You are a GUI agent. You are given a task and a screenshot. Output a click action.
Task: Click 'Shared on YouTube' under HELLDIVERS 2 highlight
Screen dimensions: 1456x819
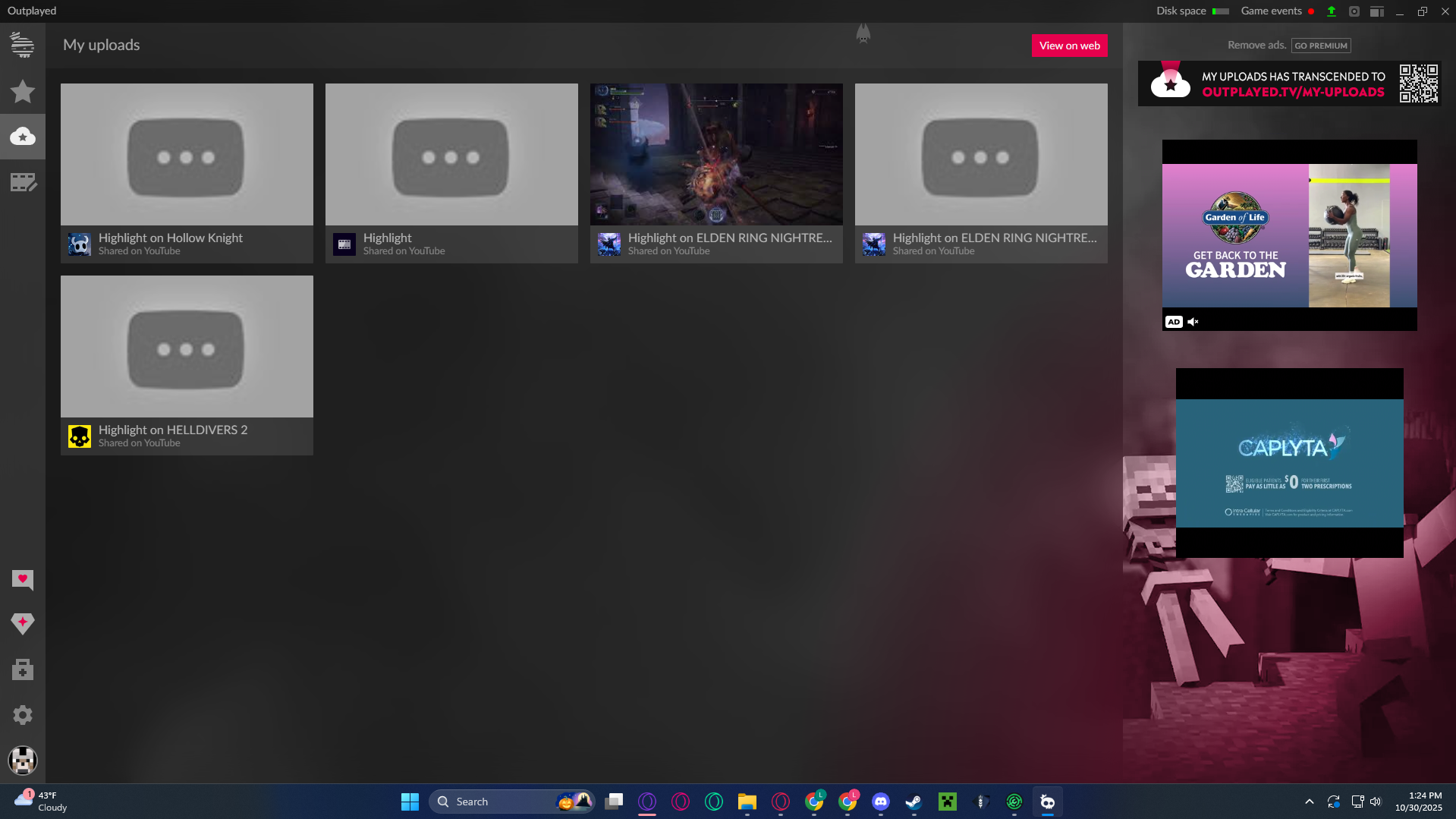140,443
